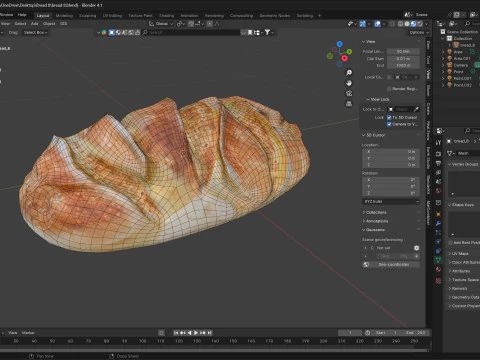
Task: Open the Render properties tab icon
Action: click(x=438, y=154)
